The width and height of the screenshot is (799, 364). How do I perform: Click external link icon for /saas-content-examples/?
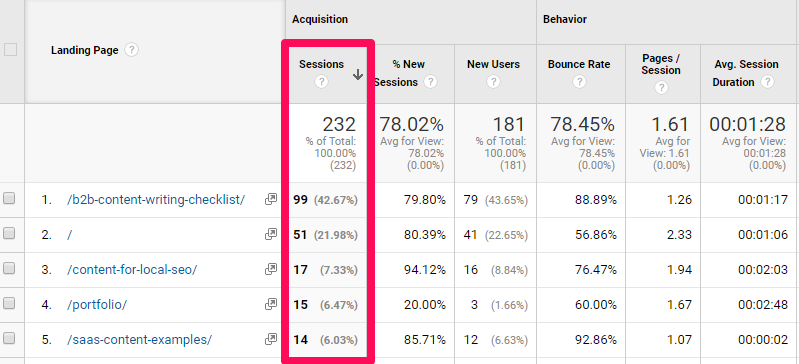271,339
